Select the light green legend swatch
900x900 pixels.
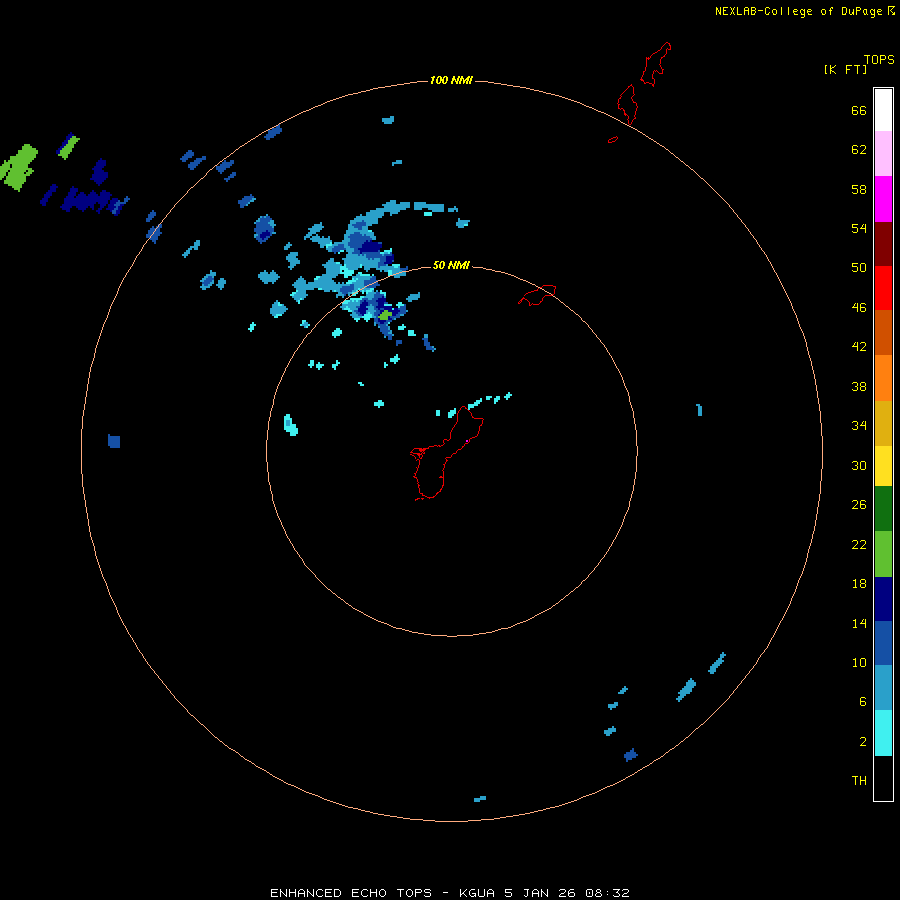pos(883,554)
